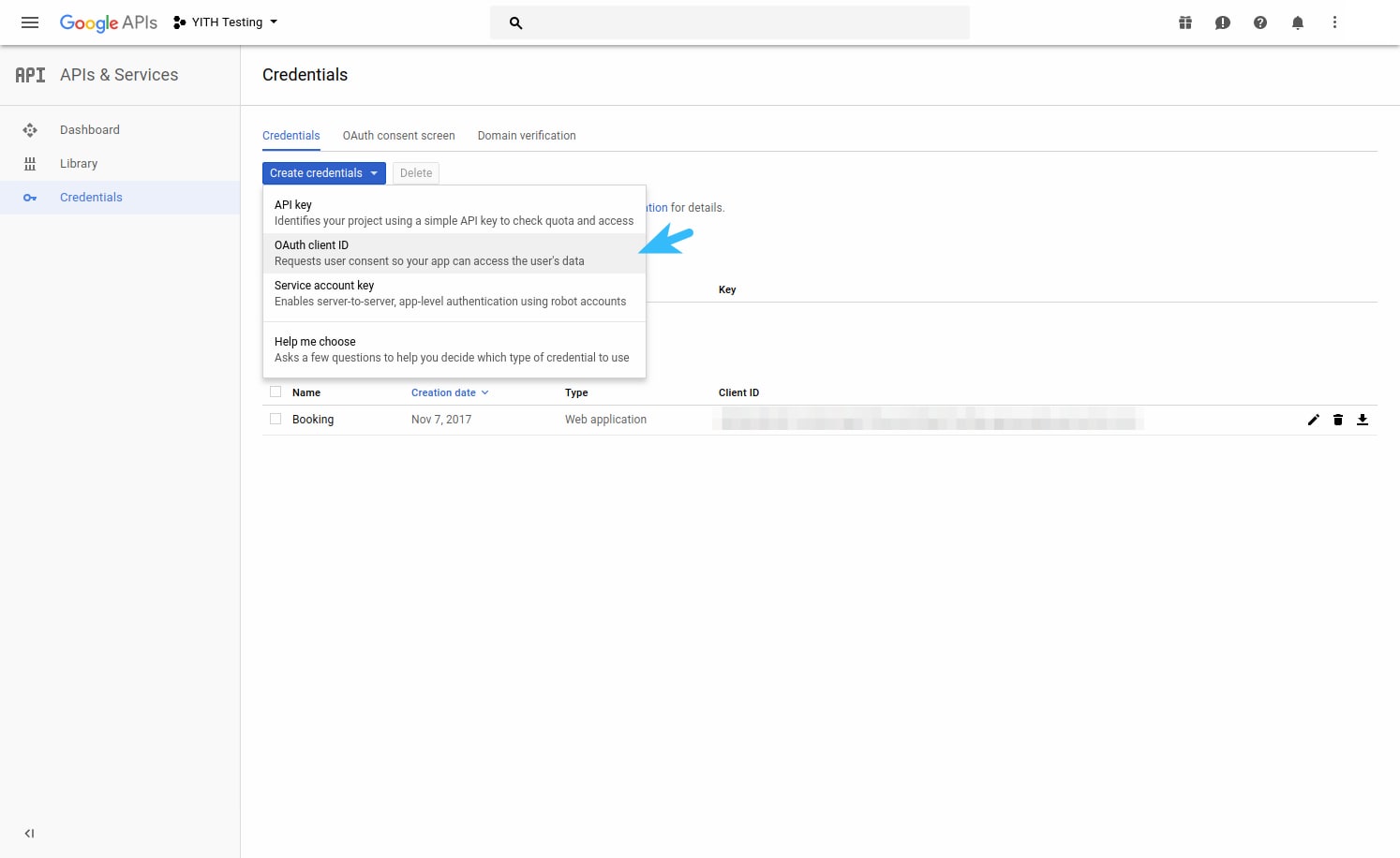Click the Google APIs logo
The width and height of the screenshot is (1400, 858).
[109, 22]
